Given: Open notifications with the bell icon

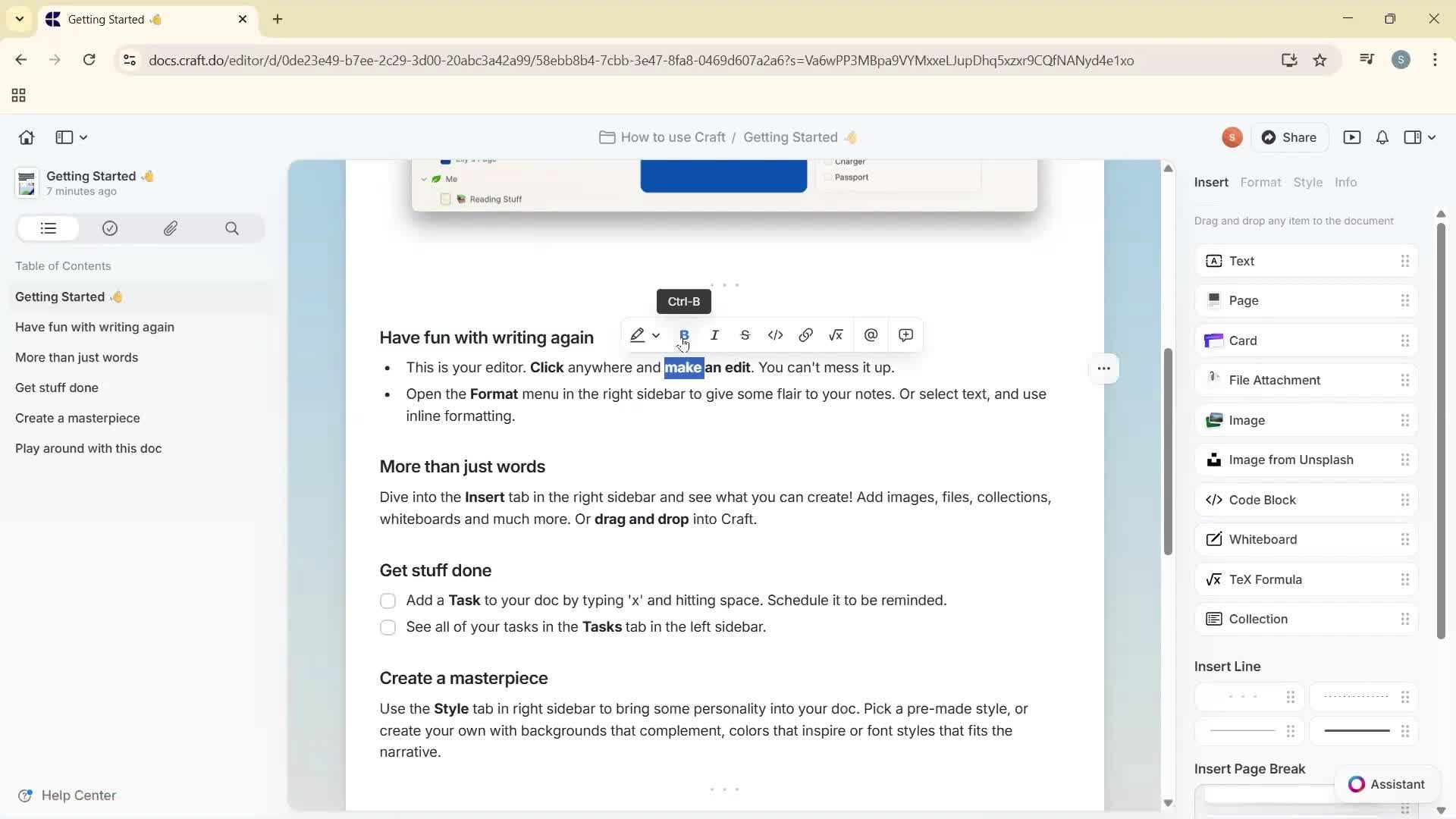Looking at the screenshot, I should click(1382, 137).
